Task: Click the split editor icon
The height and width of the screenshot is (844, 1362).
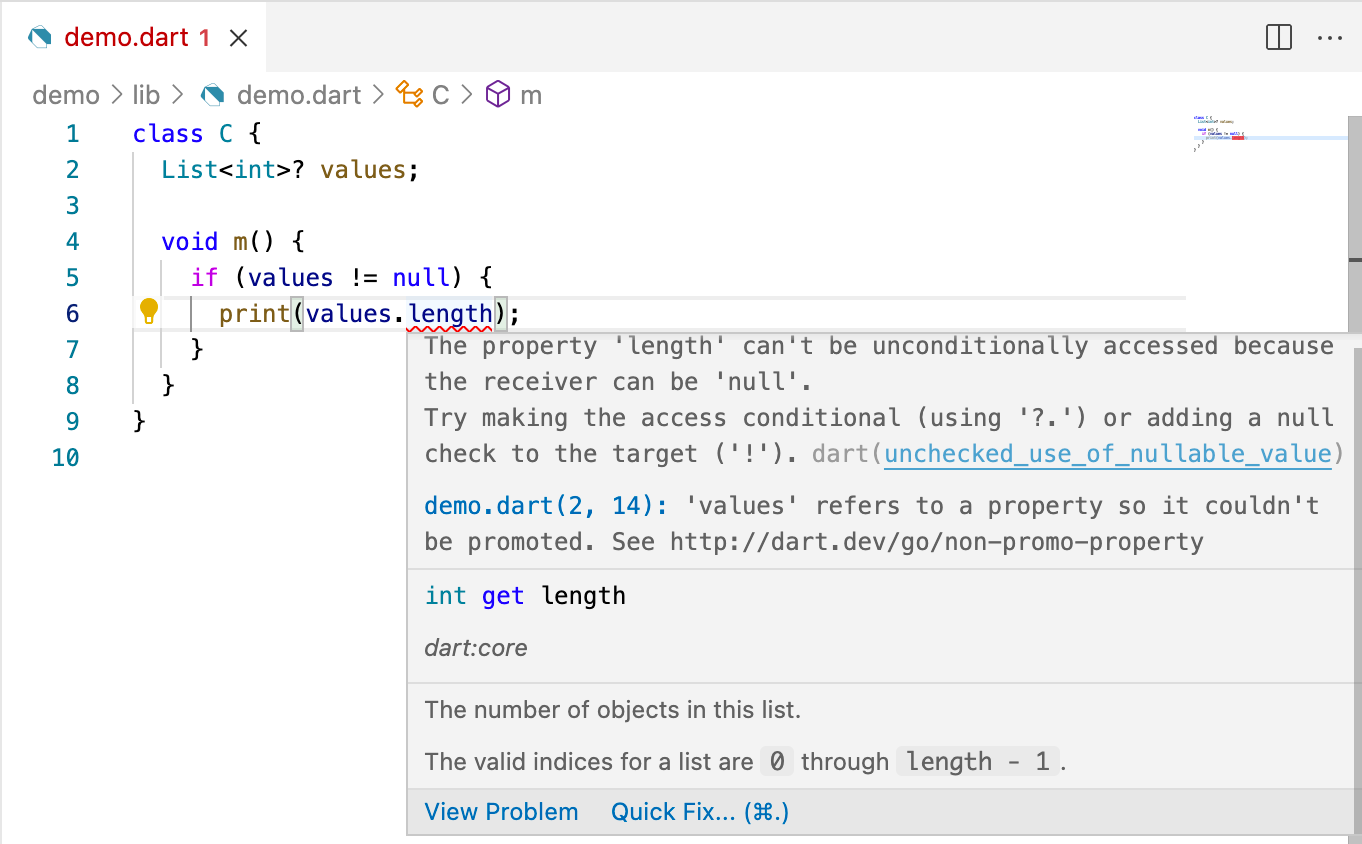Action: coord(1279,38)
